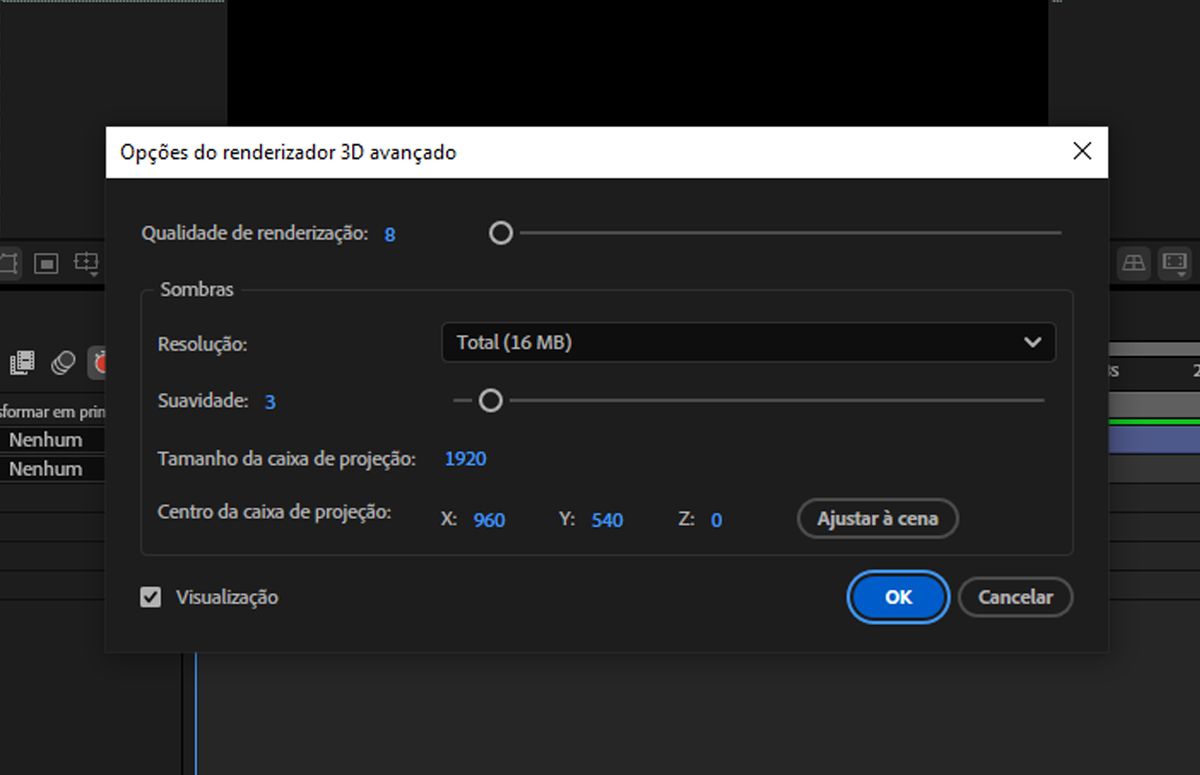1200x775 pixels.
Task: Toggle preview on in the renderer dialog
Action: 150,597
